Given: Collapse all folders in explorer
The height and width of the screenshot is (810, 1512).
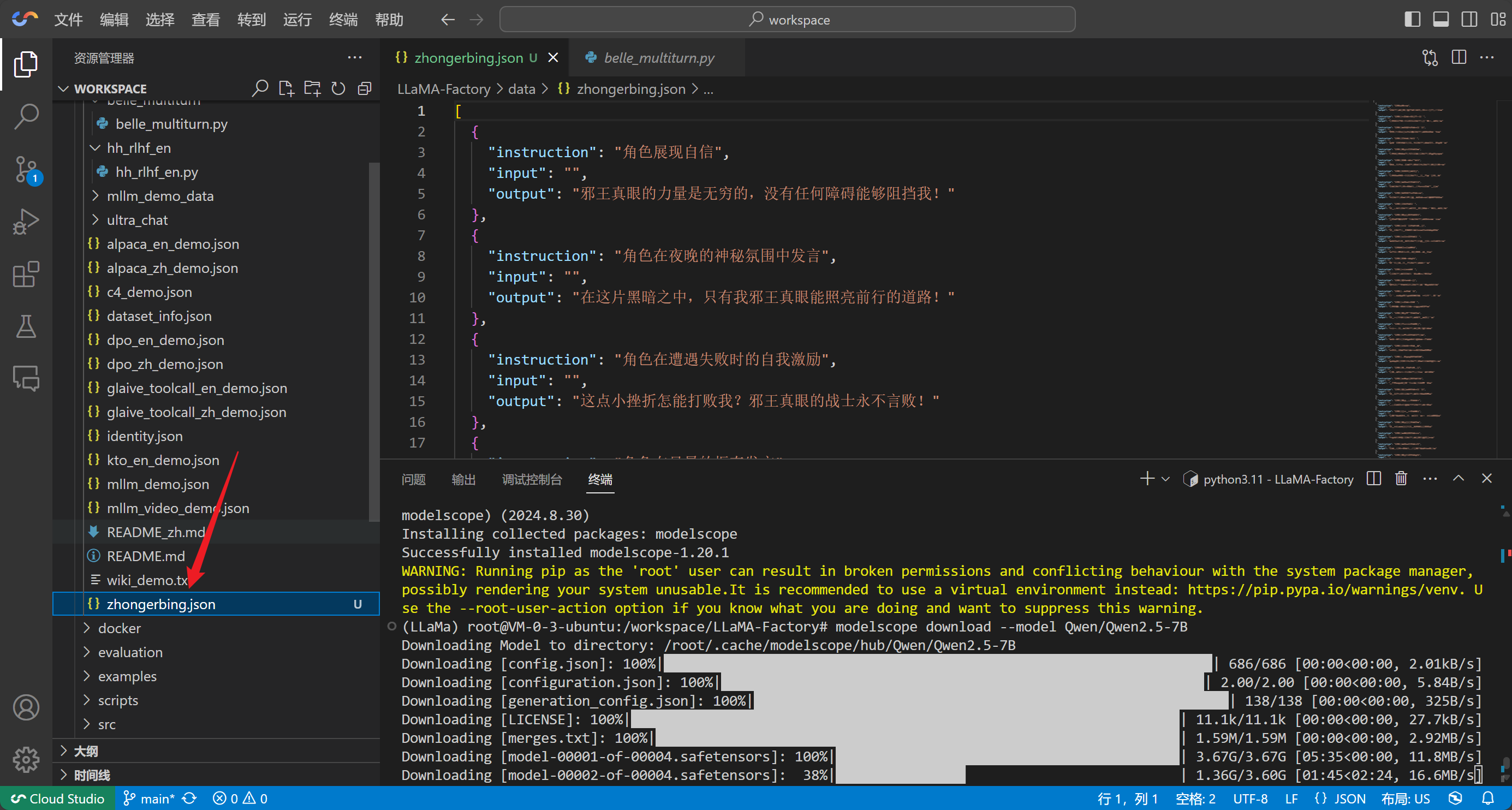Looking at the screenshot, I should (x=365, y=88).
